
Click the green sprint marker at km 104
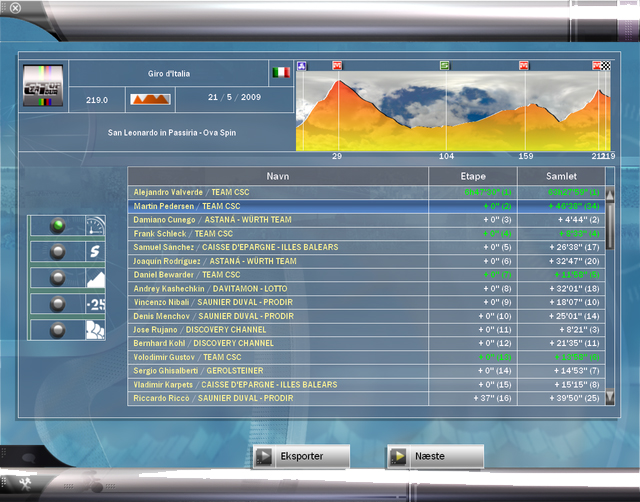[x=445, y=65]
